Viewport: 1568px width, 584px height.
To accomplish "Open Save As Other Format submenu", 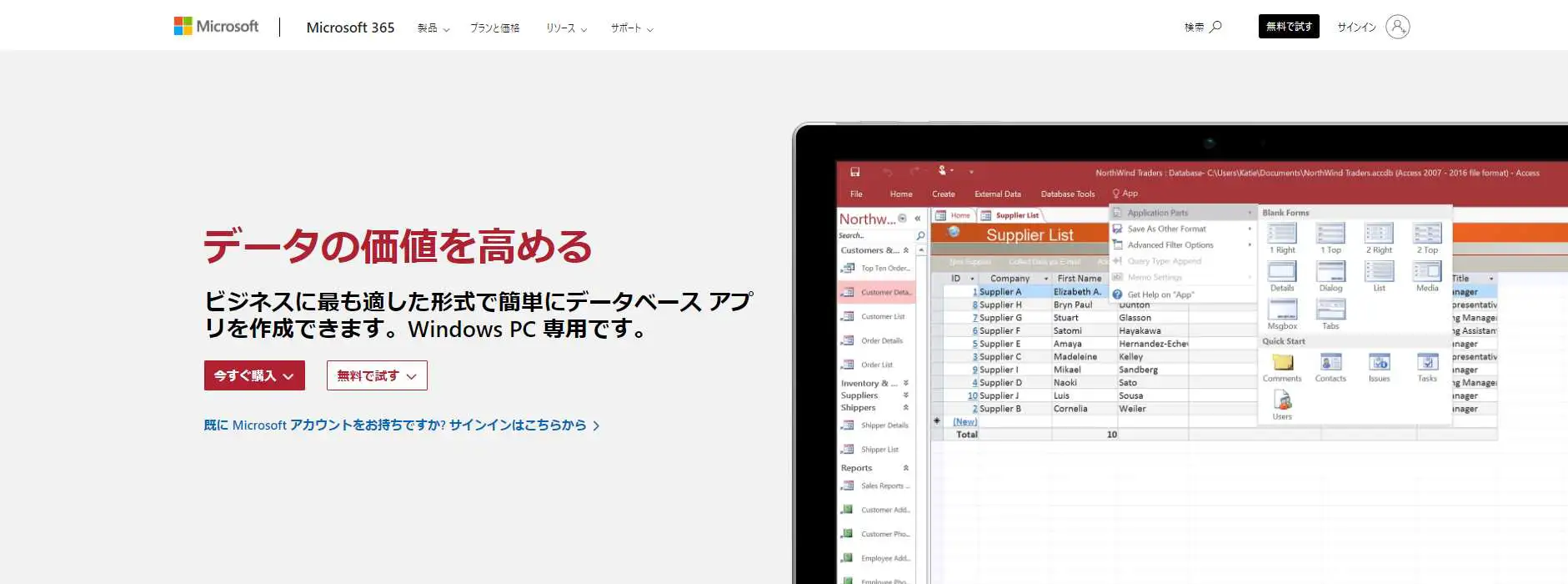I will (1183, 229).
